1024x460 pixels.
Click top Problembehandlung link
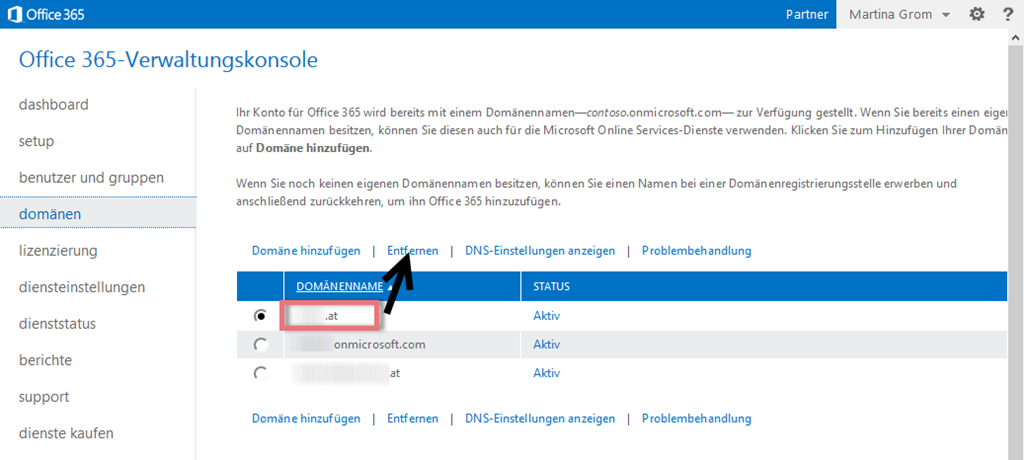click(x=697, y=251)
